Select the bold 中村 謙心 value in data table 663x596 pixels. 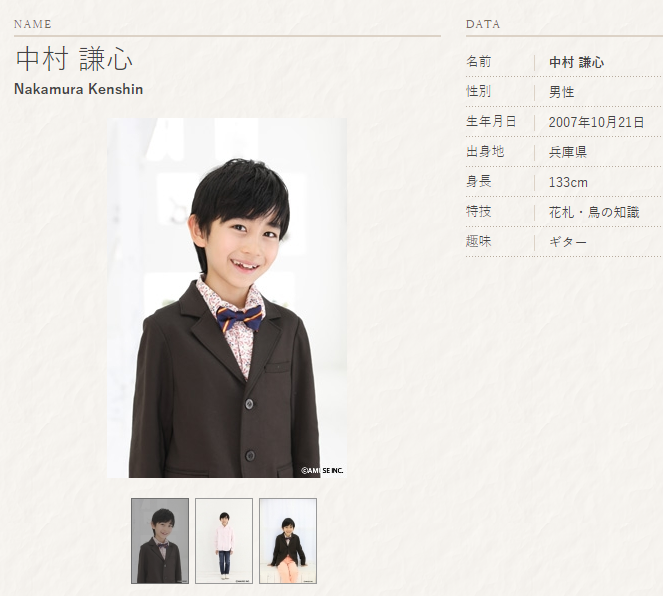(576, 62)
